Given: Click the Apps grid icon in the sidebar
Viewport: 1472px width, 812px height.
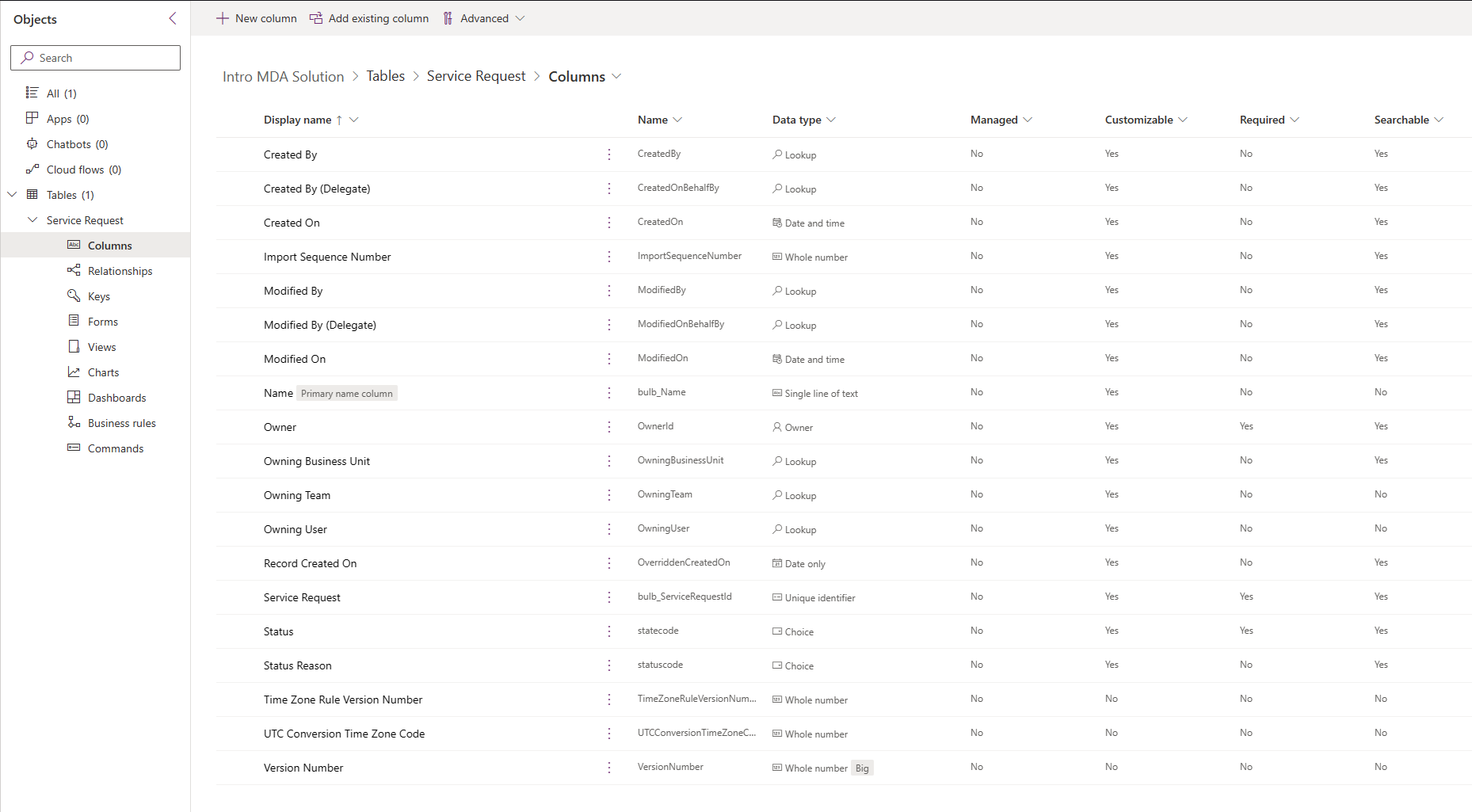Looking at the screenshot, I should (x=32, y=118).
